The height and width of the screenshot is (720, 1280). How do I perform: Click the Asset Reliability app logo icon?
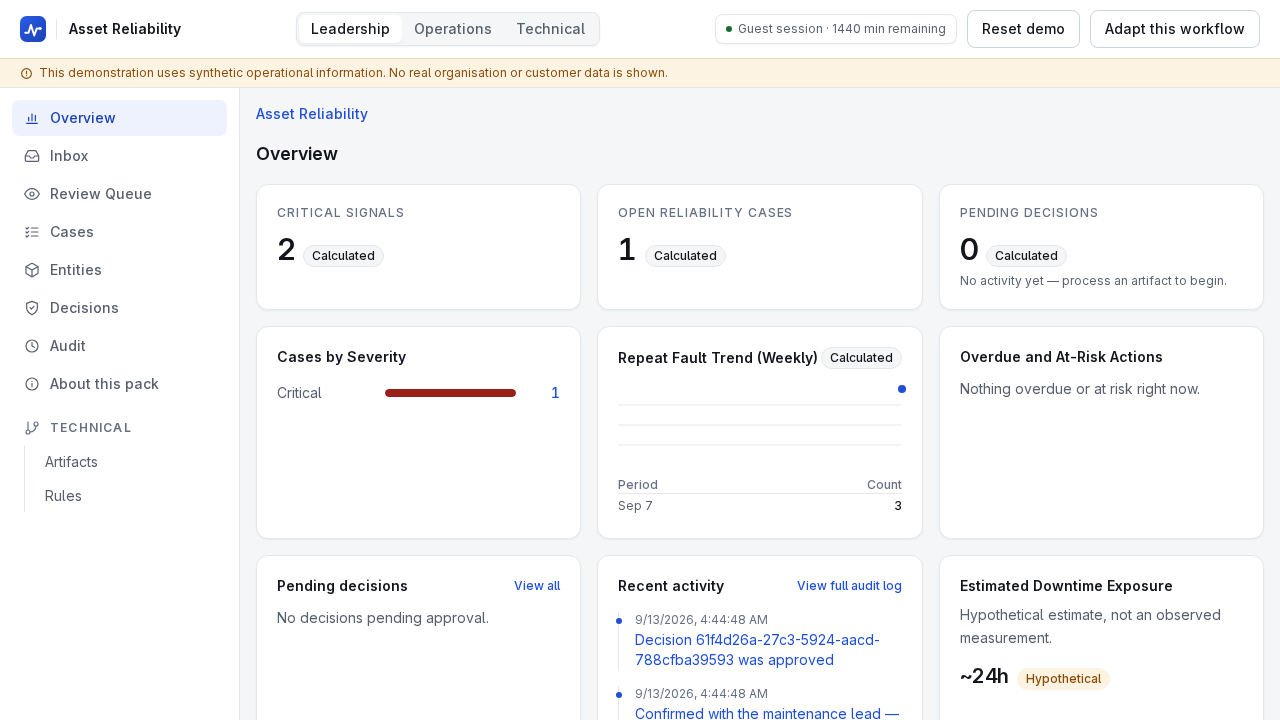33,29
